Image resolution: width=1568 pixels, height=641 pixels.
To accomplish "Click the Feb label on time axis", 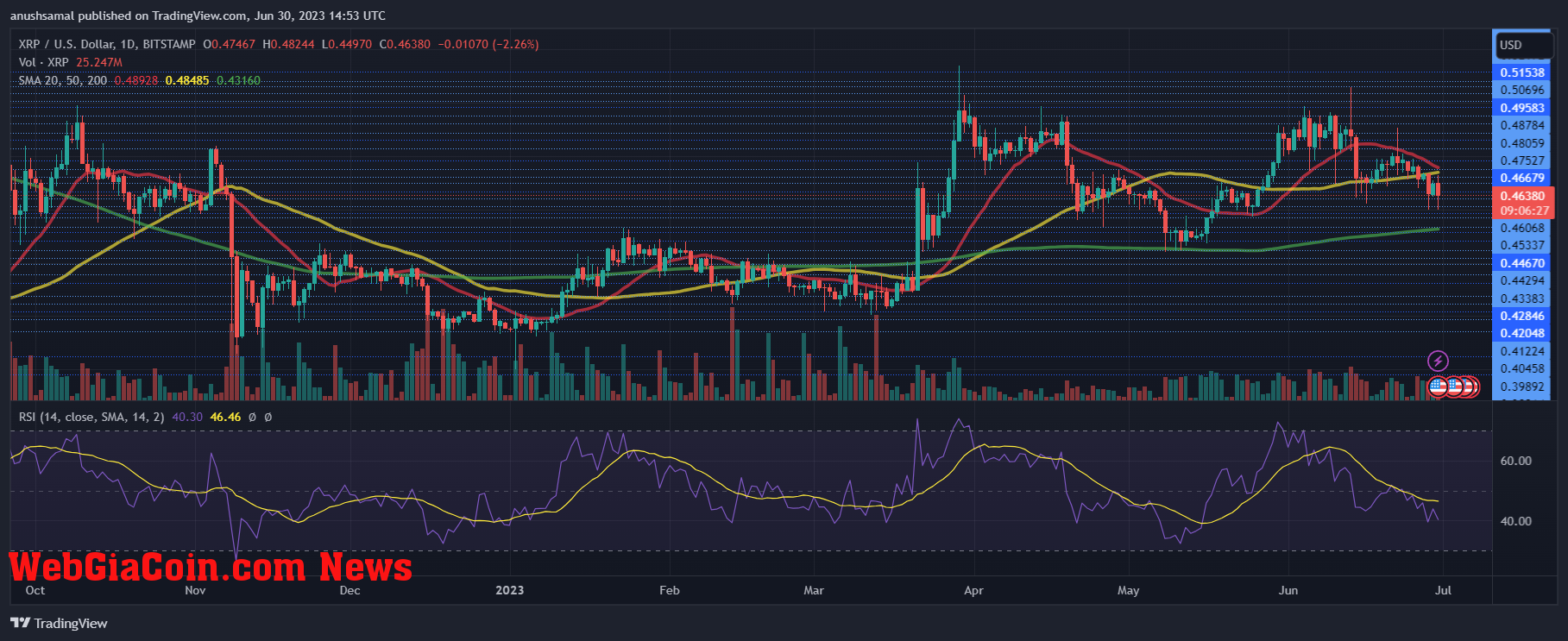I will click(x=670, y=590).
